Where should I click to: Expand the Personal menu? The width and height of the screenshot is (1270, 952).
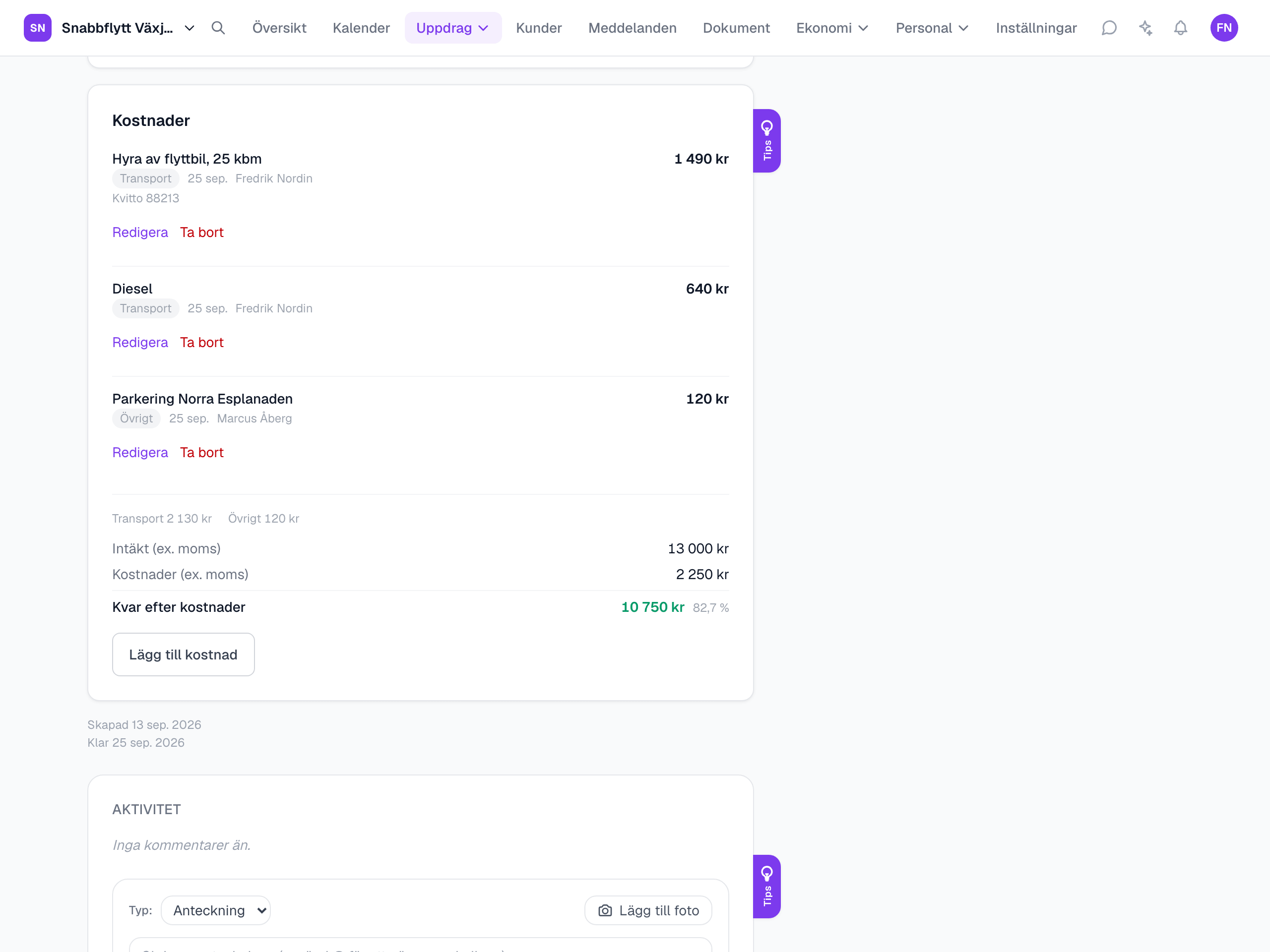click(x=932, y=28)
